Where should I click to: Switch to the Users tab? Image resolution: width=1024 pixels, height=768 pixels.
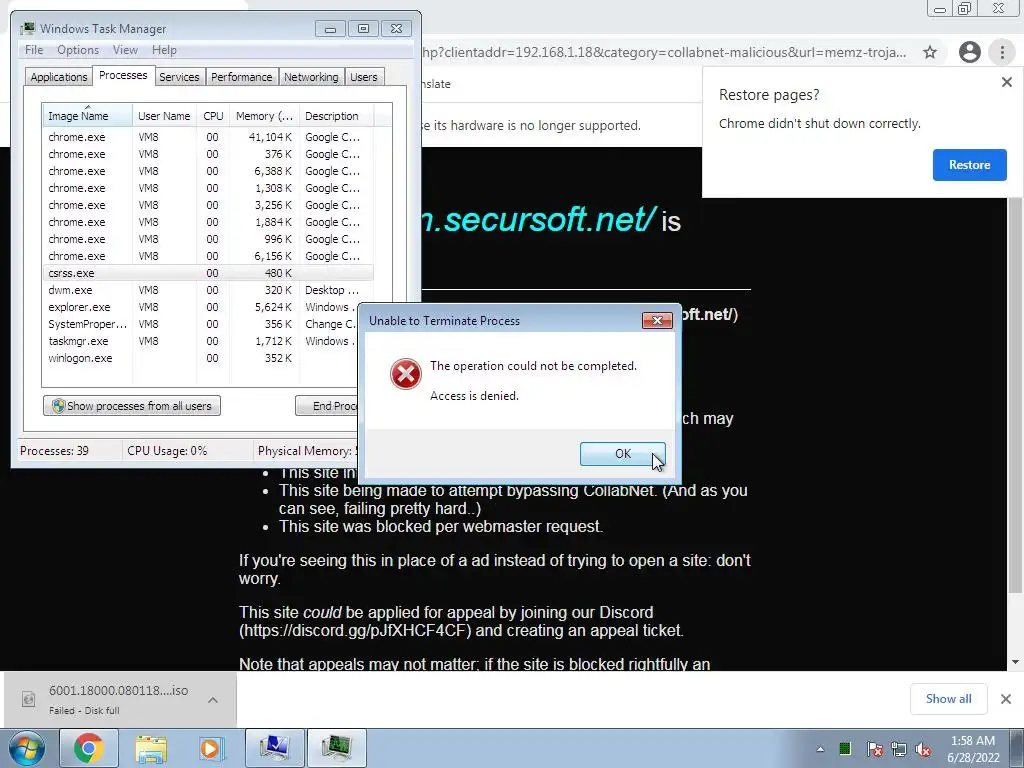click(364, 77)
